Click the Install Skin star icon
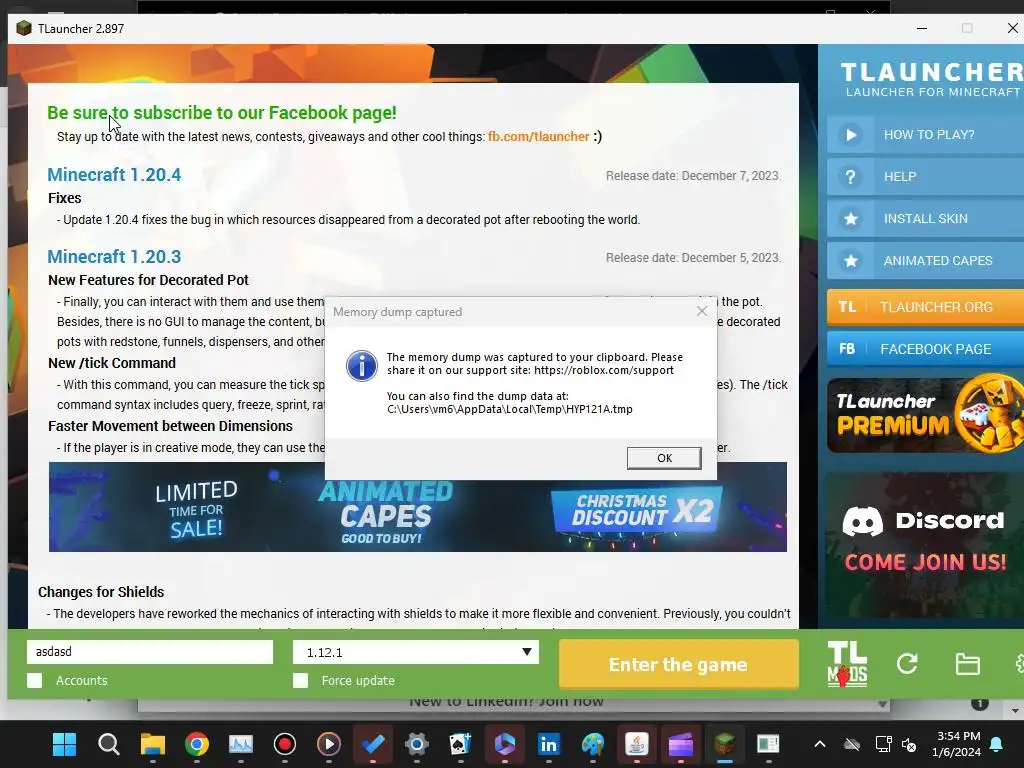This screenshot has width=1024, height=768. pos(850,219)
